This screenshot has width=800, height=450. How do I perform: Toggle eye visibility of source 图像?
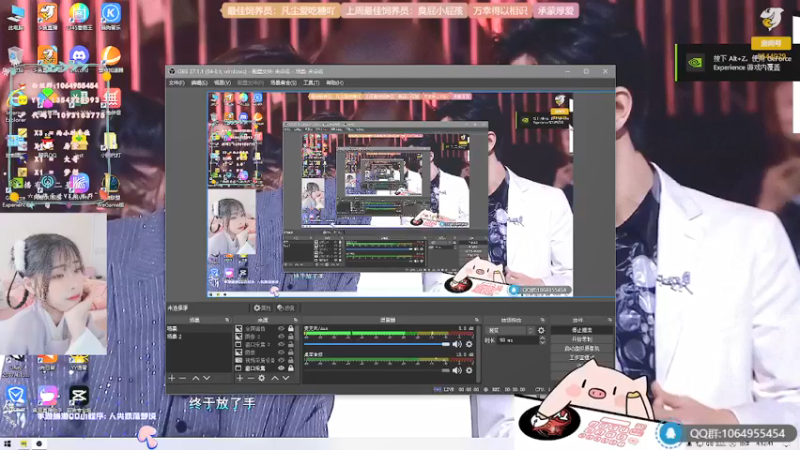[281, 353]
